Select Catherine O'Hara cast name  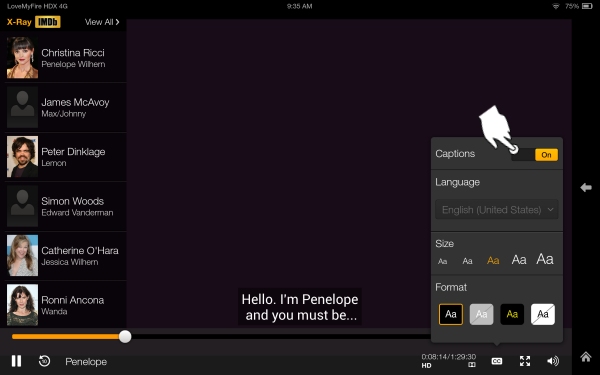point(80,251)
